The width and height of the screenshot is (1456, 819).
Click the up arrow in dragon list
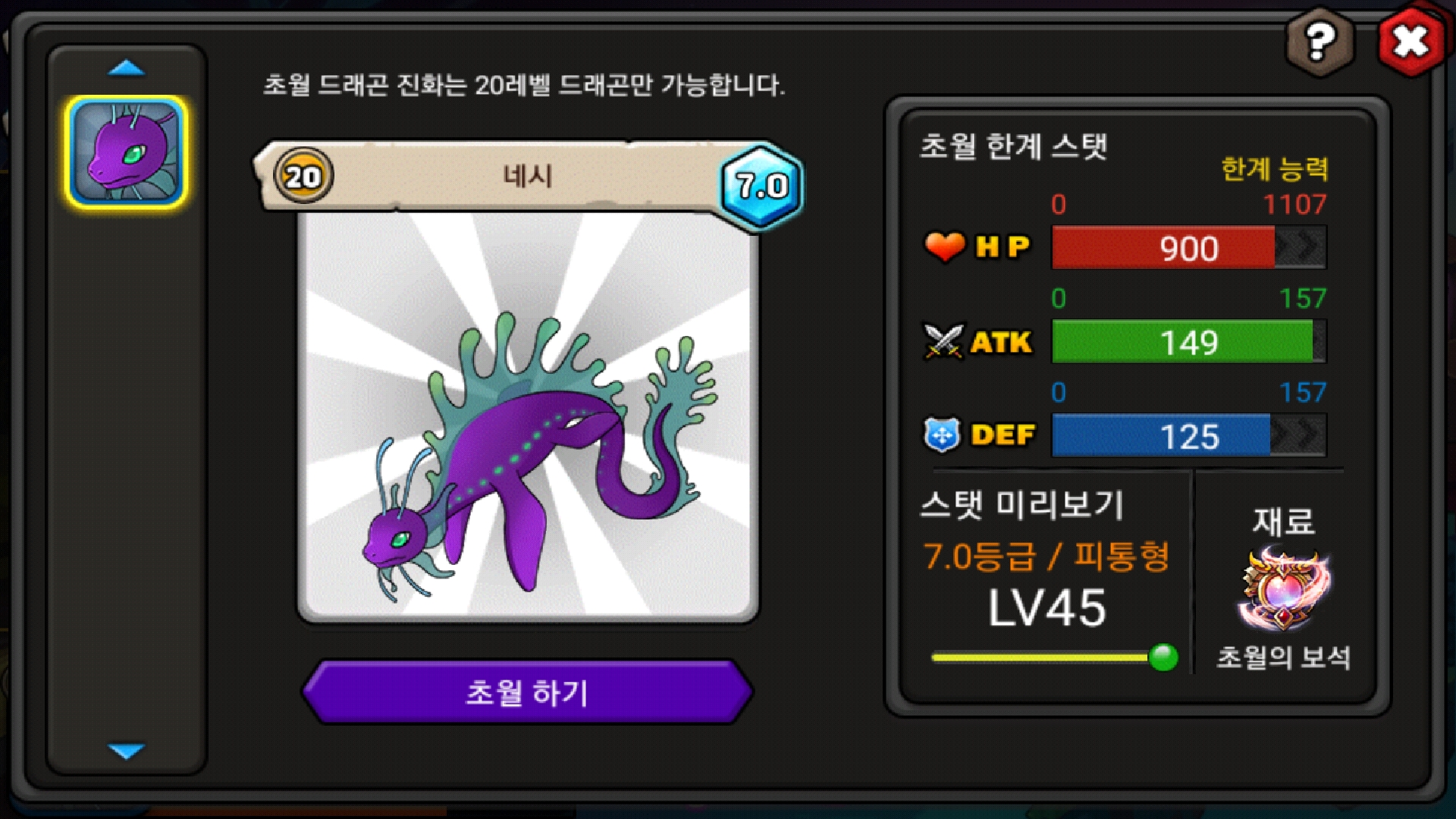(126, 68)
